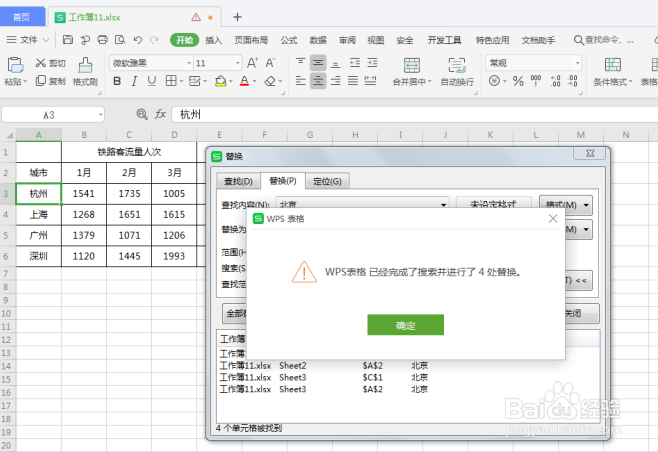Toggle Bold formatting
Screen dimensions: 658x452
click(x=117, y=81)
